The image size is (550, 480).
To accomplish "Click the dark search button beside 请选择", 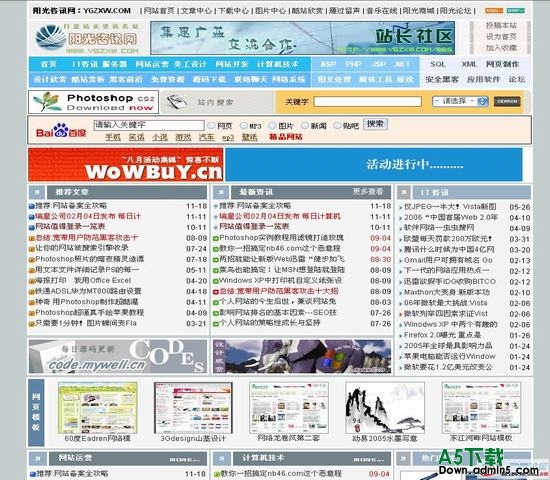I will point(507,101).
